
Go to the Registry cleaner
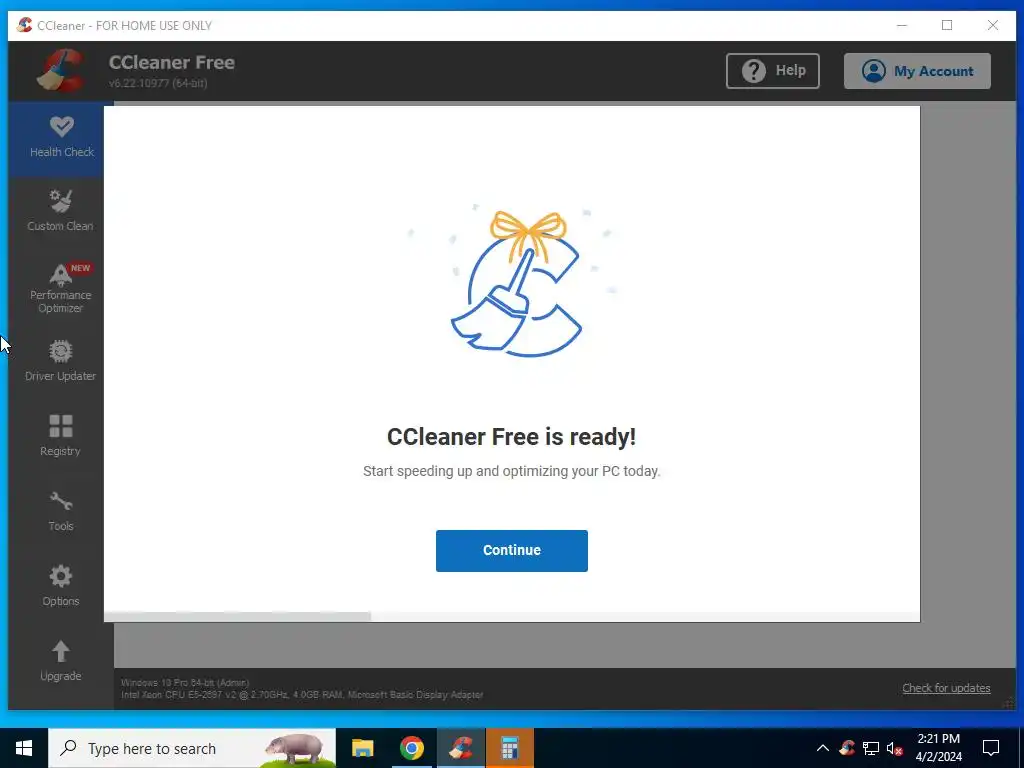(x=60, y=436)
